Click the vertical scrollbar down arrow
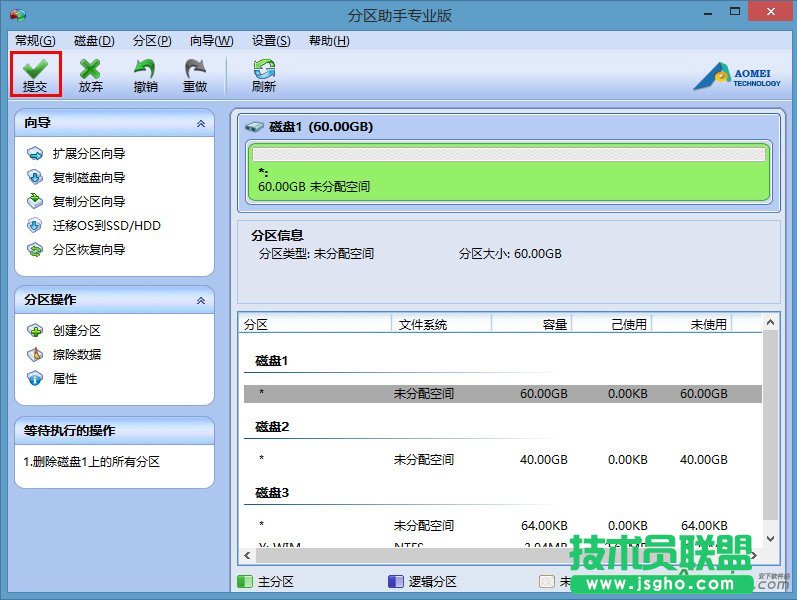This screenshot has width=797, height=600. [x=770, y=539]
